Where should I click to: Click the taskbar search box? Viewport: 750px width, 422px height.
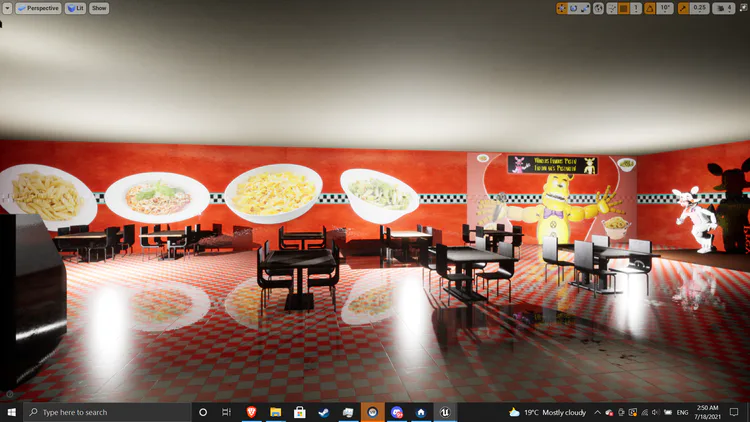click(x=107, y=412)
